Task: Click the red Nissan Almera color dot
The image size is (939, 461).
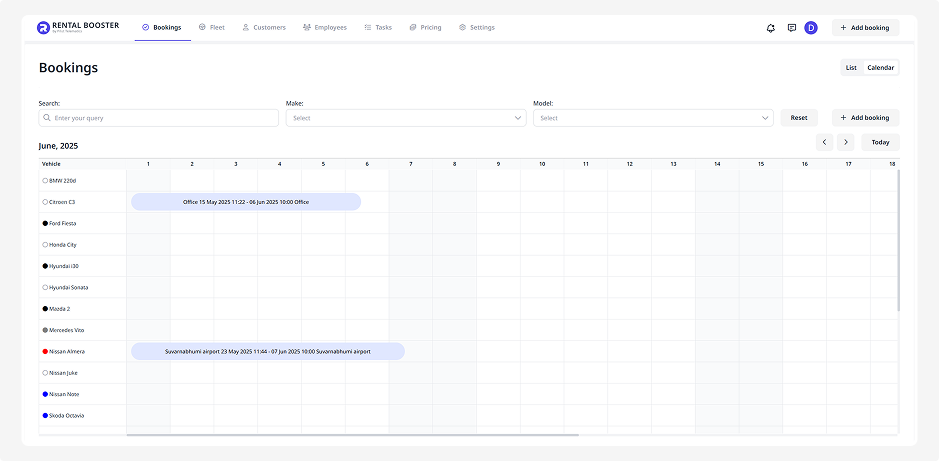Action: pyautogui.click(x=45, y=351)
